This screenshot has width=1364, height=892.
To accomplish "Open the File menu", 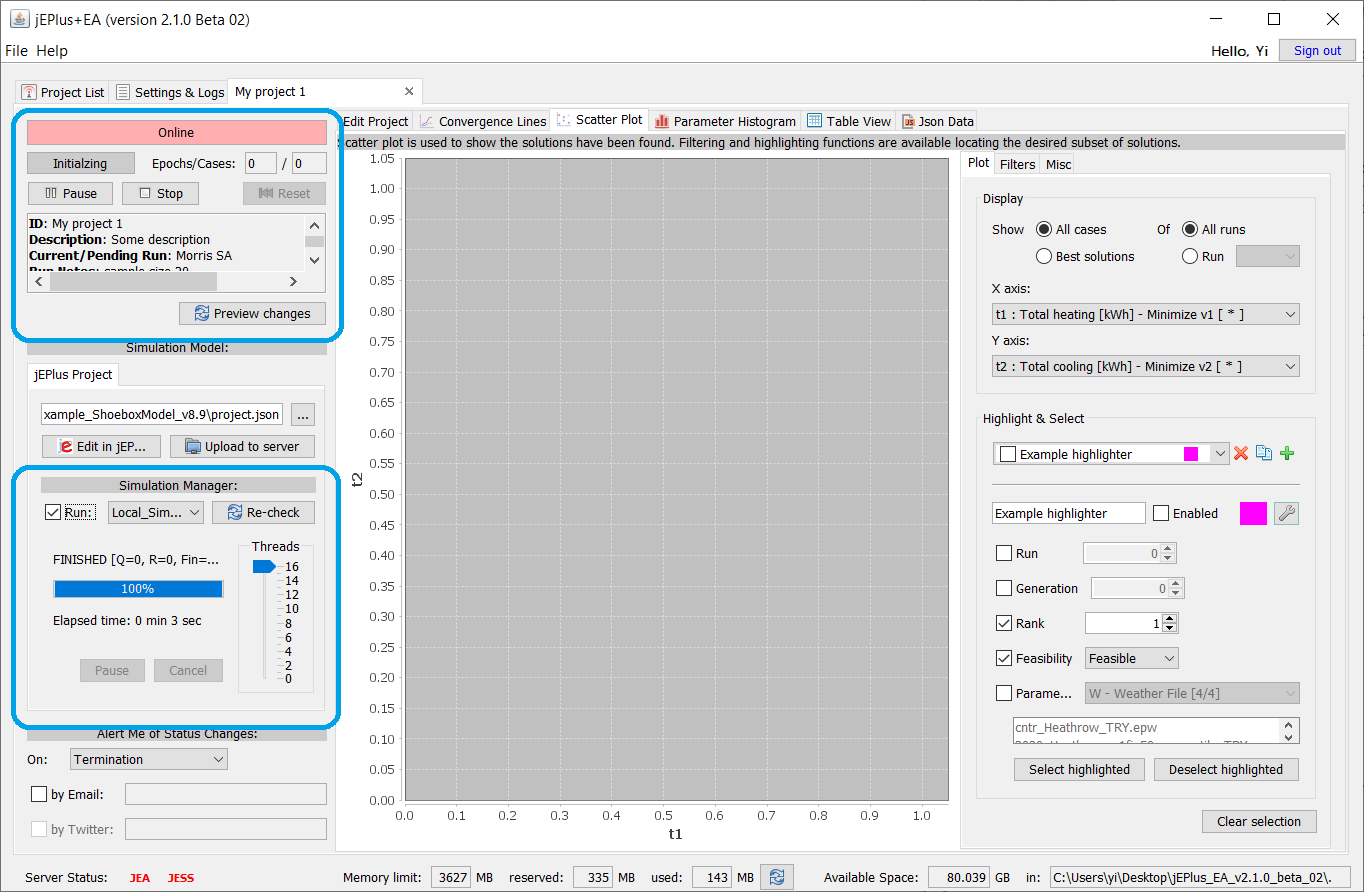I will (17, 50).
